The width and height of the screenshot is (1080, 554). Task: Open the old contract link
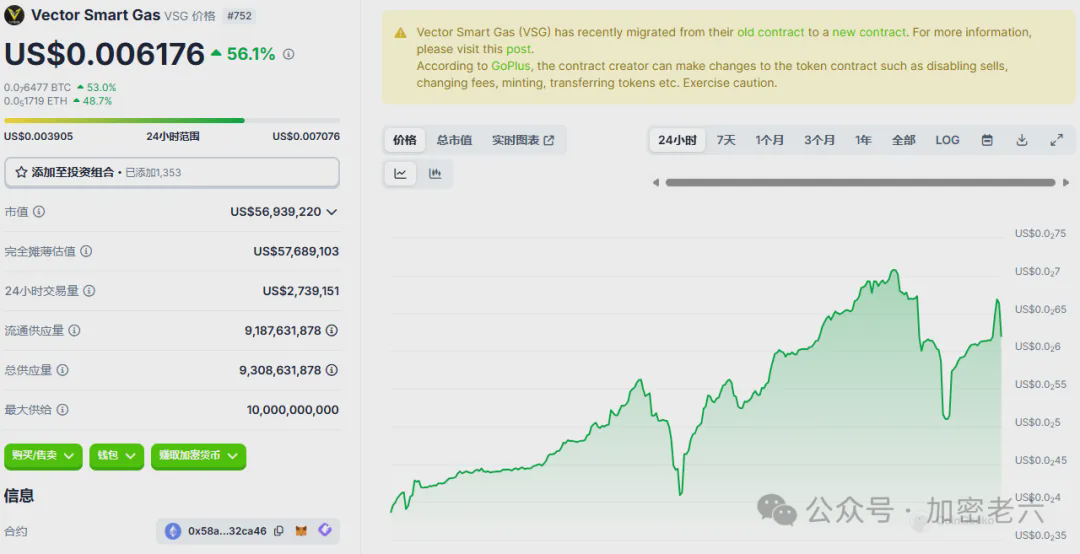[770, 32]
